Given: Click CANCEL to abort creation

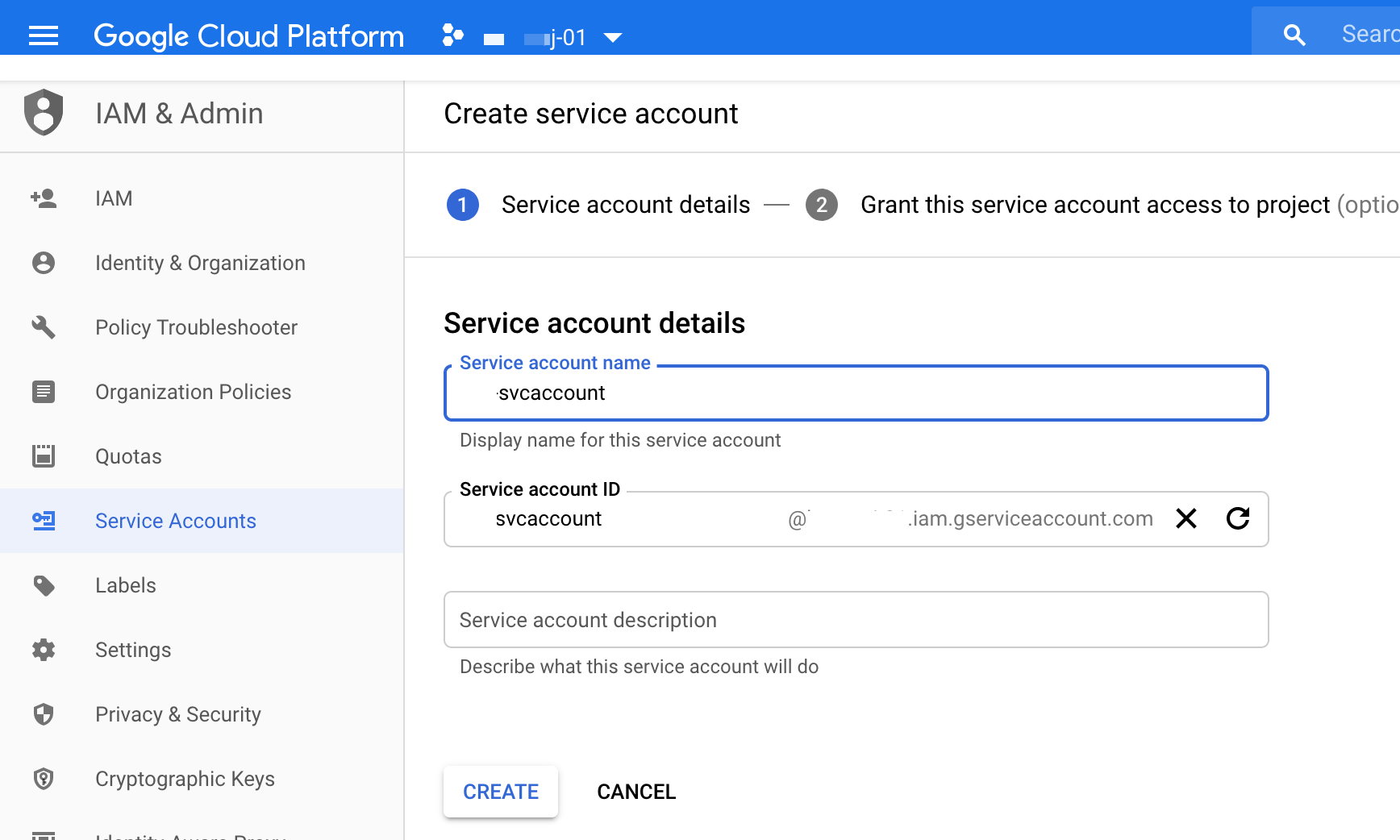Looking at the screenshot, I should click(635, 792).
